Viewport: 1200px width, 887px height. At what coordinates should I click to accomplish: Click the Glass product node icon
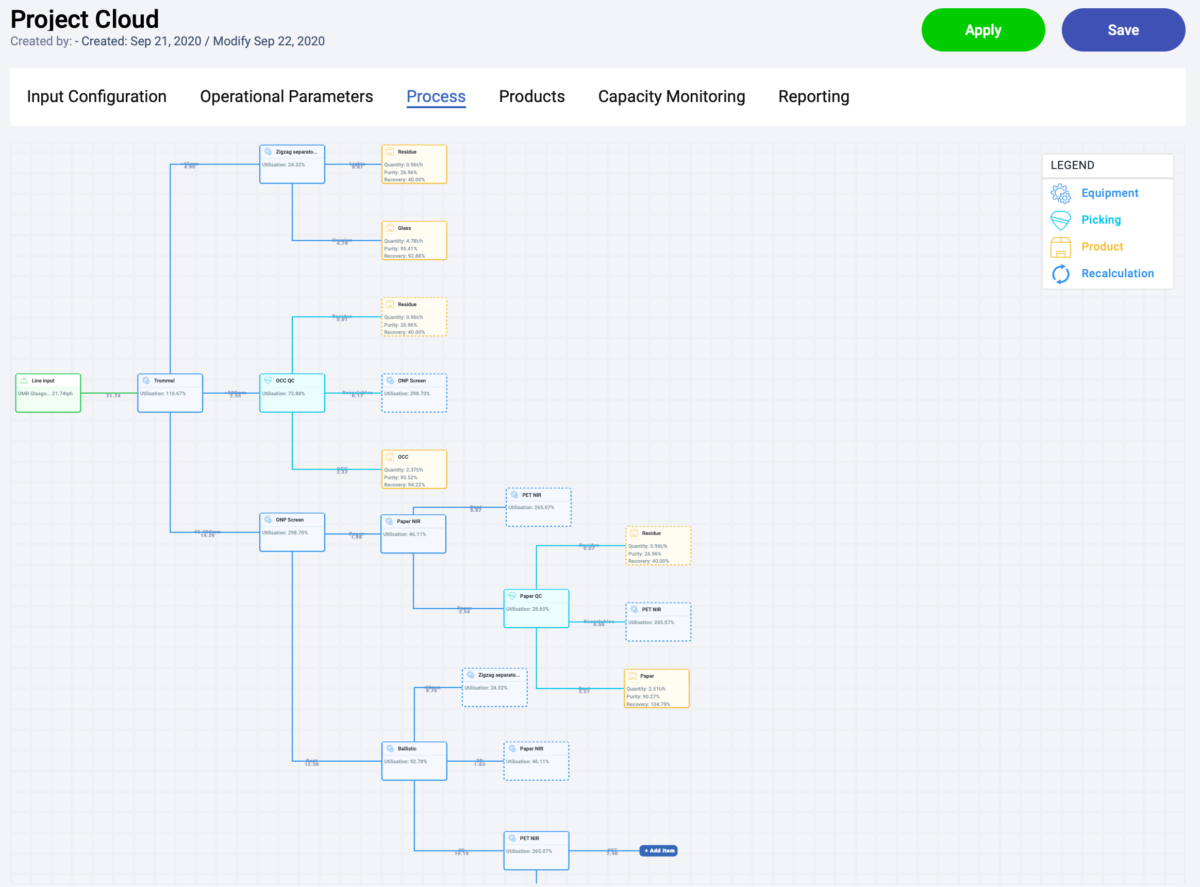pos(390,228)
